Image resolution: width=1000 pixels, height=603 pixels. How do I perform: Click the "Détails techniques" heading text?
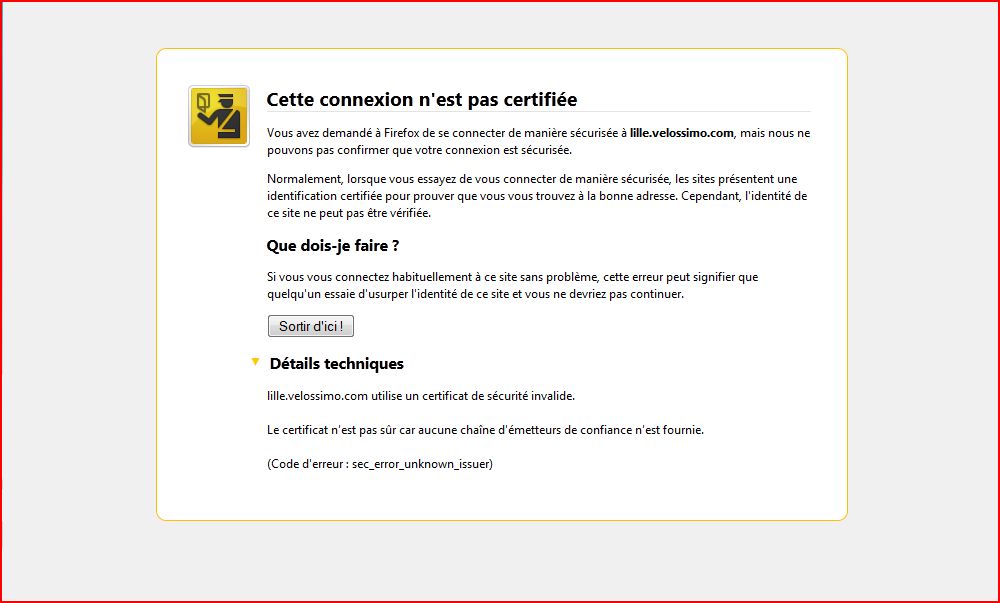[336, 364]
